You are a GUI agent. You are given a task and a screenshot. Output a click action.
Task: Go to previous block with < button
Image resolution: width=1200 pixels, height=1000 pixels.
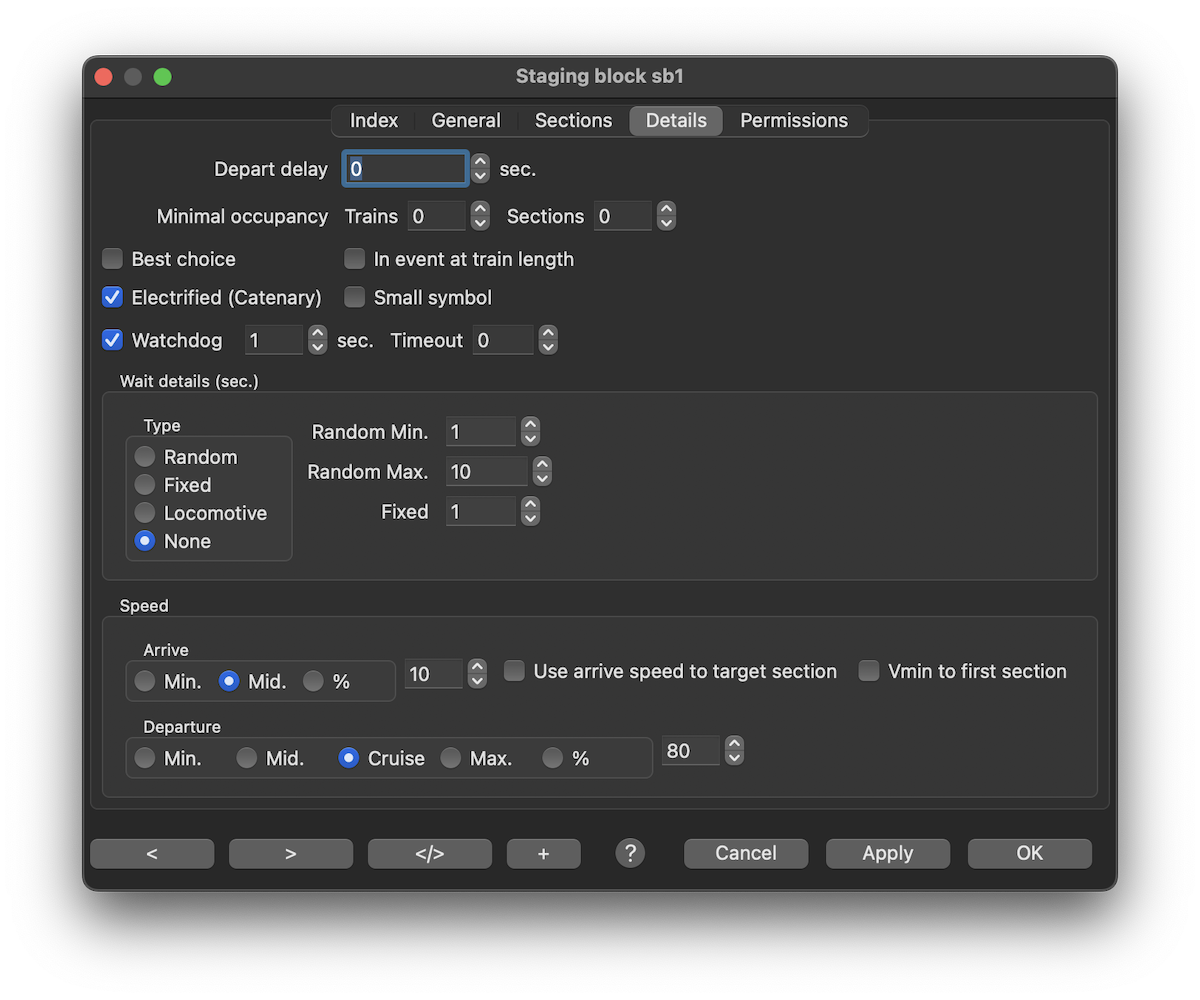pyautogui.click(x=152, y=853)
